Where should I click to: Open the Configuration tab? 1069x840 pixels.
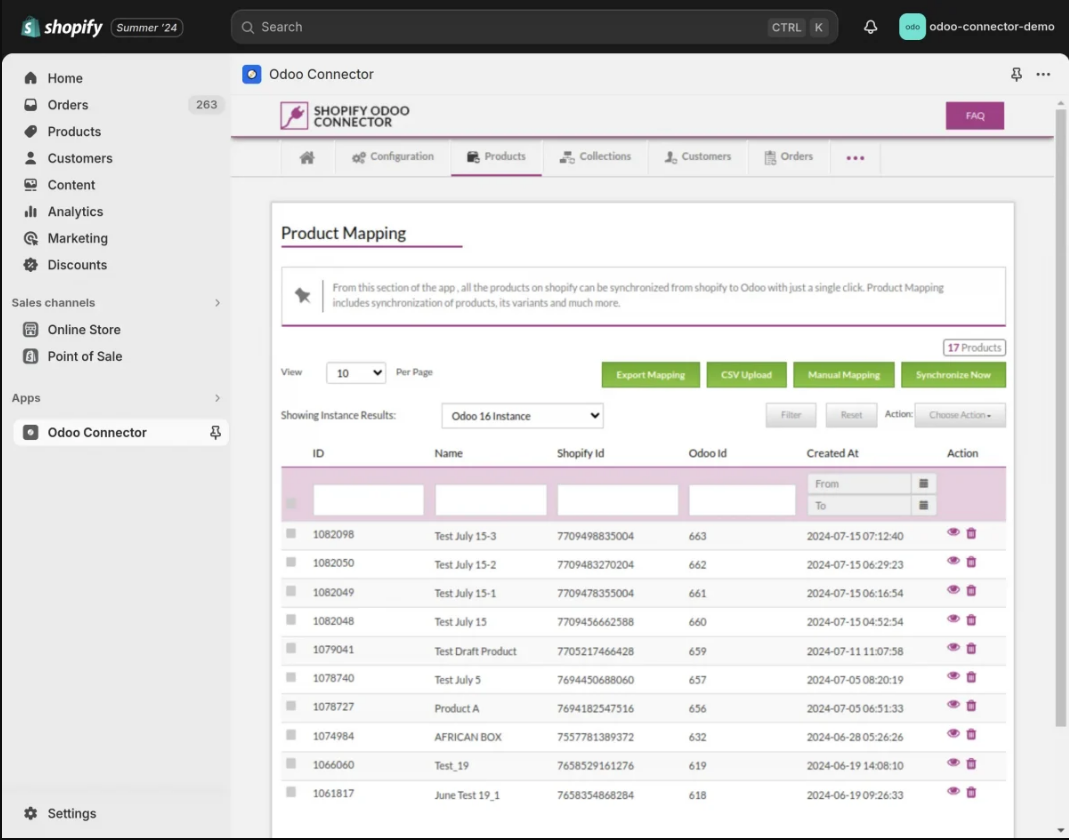click(x=393, y=157)
